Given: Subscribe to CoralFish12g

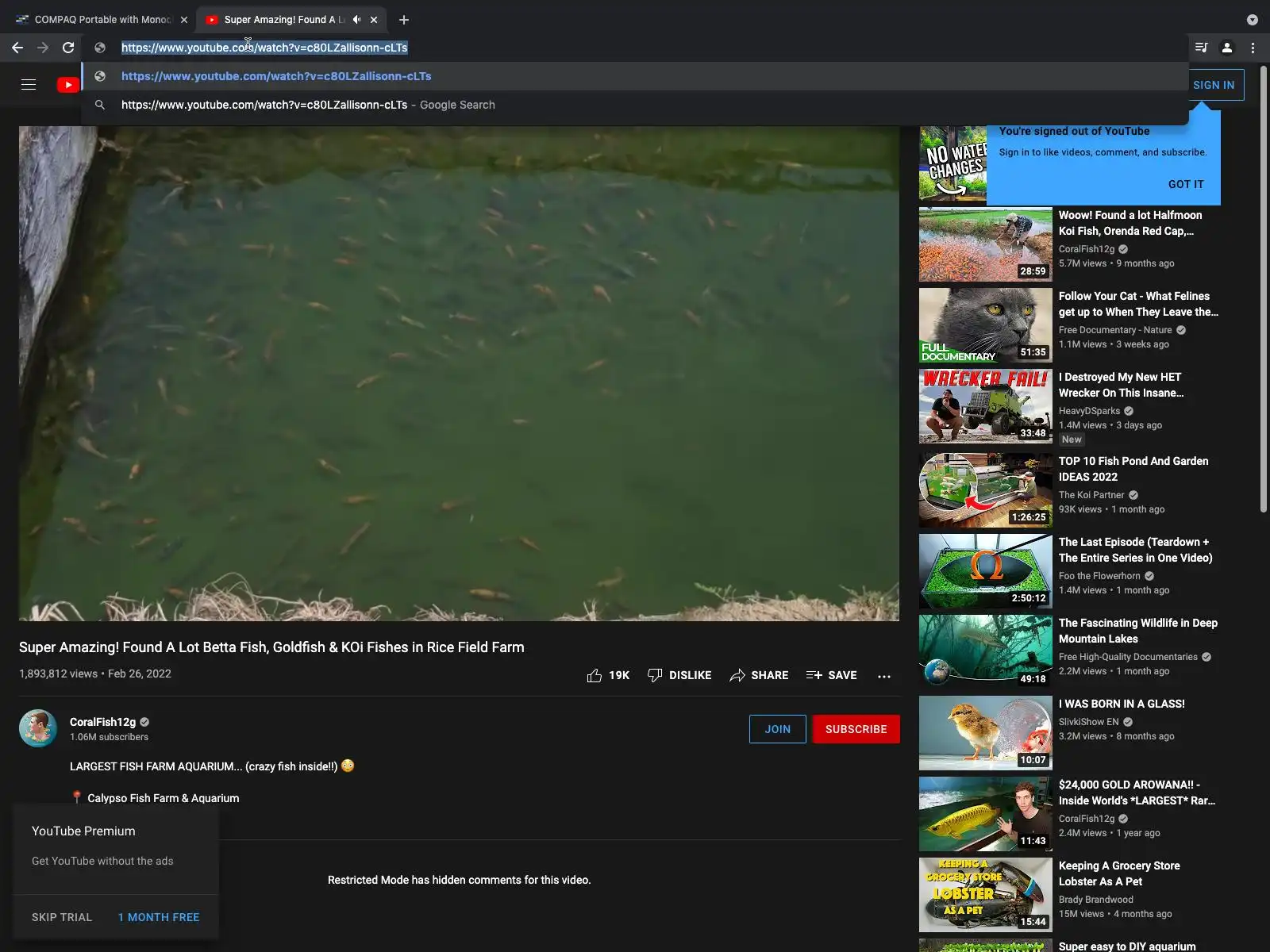Looking at the screenshot, I should [x=856, y=729].
